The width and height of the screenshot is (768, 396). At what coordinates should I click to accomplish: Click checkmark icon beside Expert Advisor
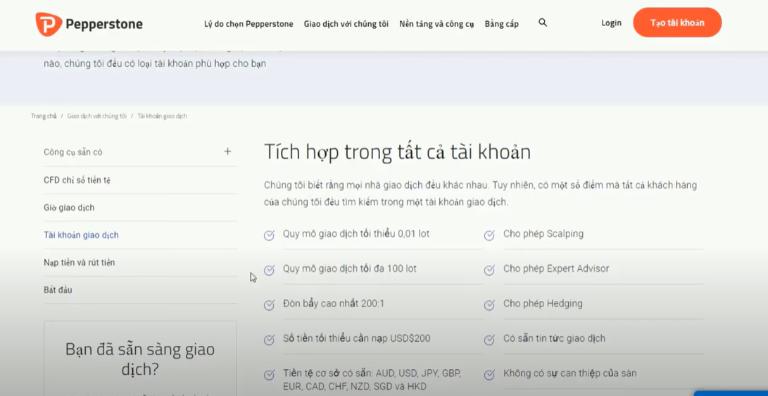(x=489, y=271)
